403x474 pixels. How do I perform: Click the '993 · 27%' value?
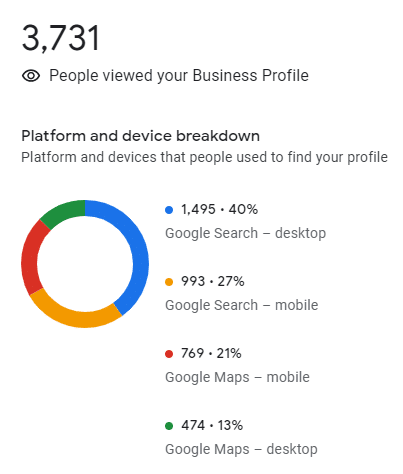coord(213,282)
